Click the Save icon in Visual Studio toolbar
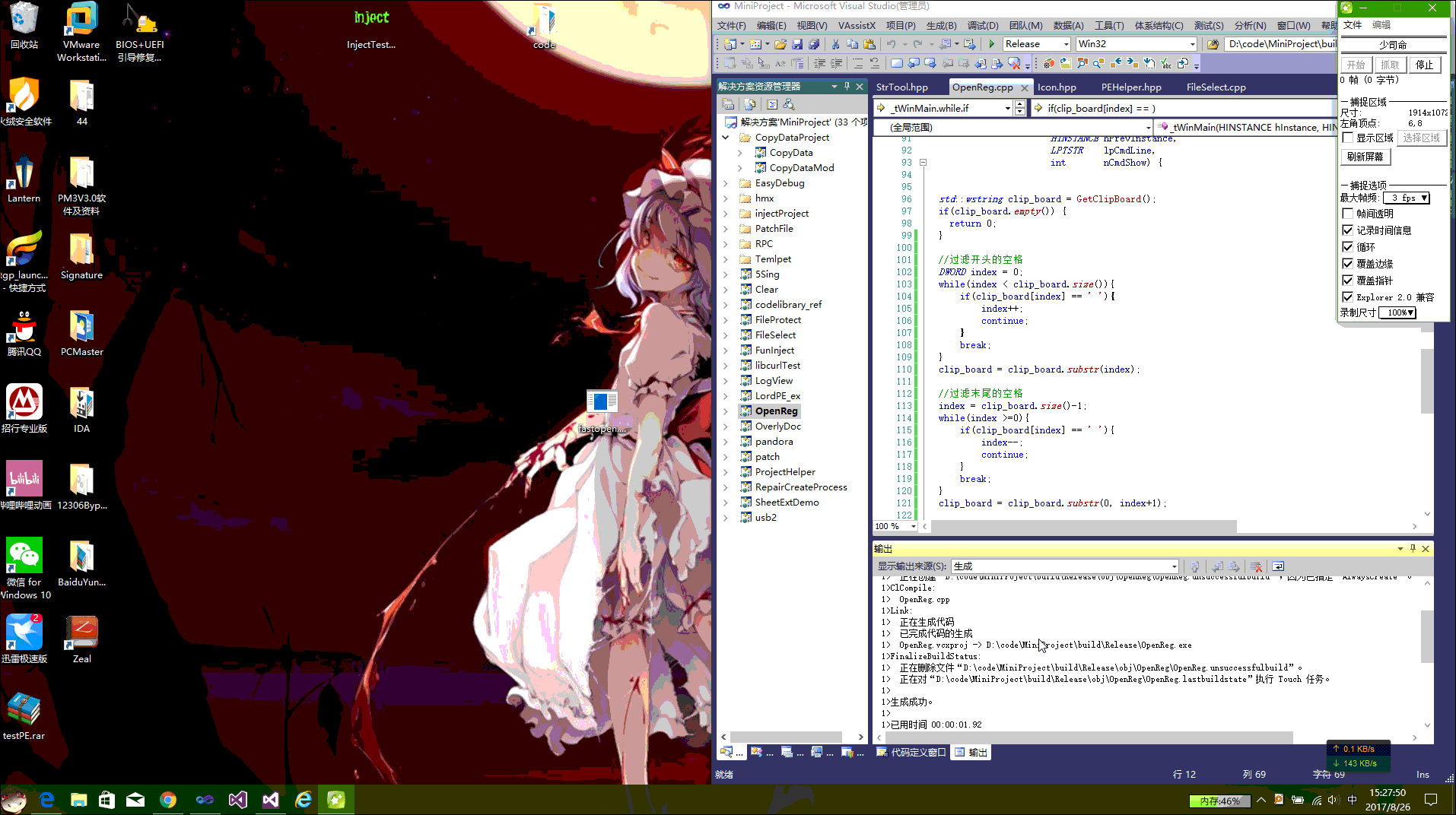The height and width of the screenshot is (815, 1456). tap(797, 44)
